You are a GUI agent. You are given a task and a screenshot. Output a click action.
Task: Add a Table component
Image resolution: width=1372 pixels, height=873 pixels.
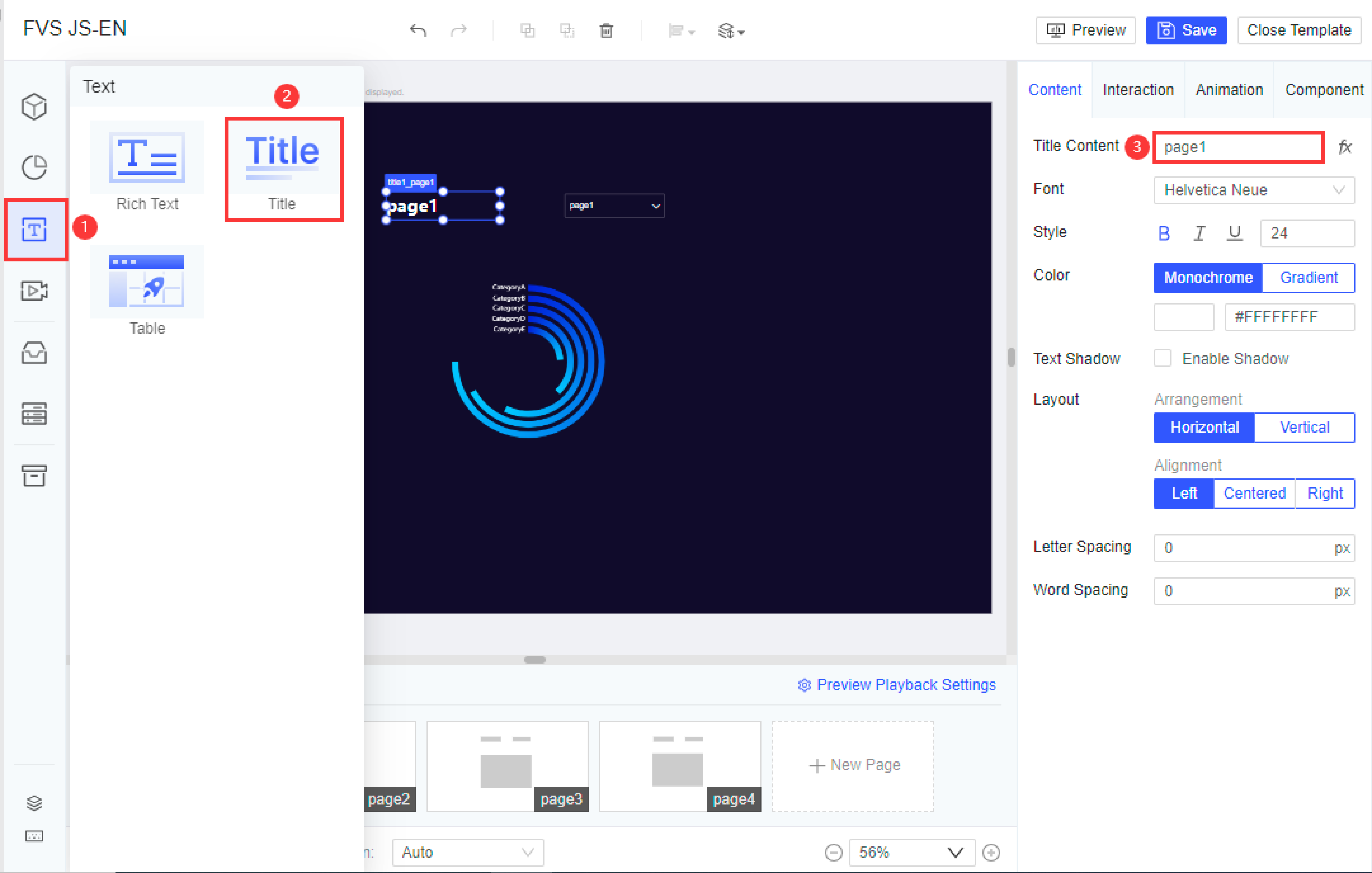click(x=147, y=291)
